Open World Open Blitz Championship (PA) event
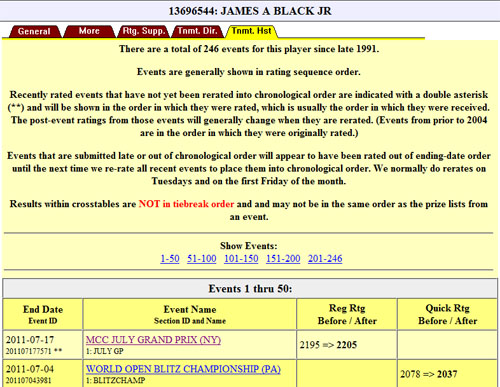The image size is (500, 387). (183, 369)
